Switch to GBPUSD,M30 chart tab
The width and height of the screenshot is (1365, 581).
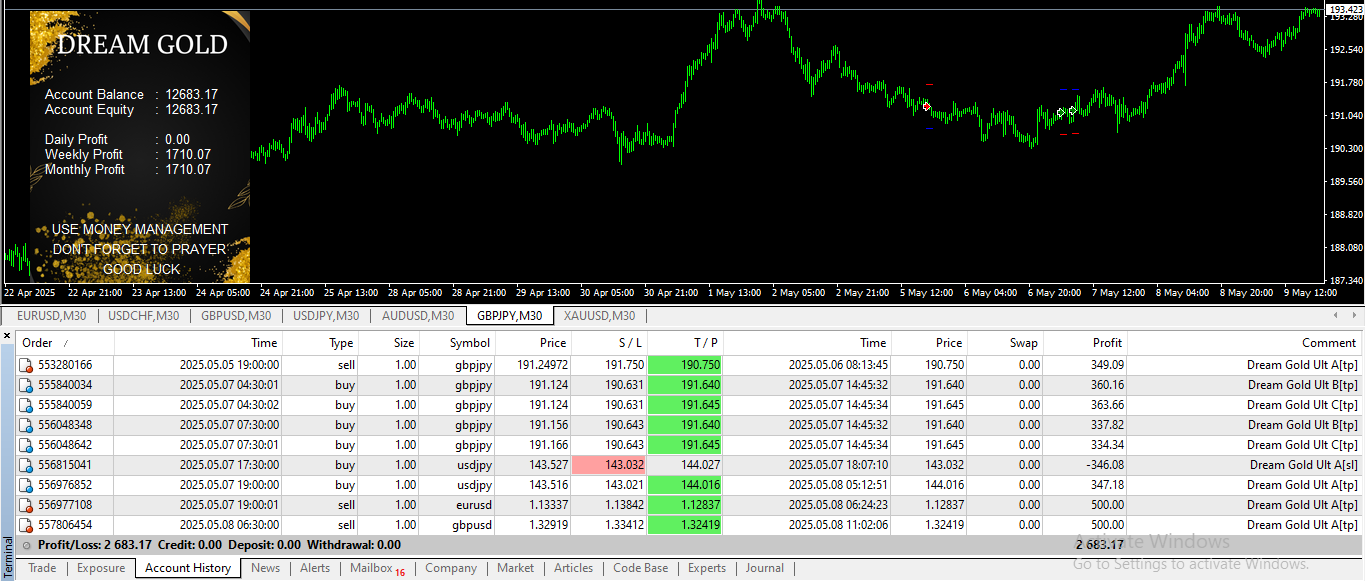(236, 316)
